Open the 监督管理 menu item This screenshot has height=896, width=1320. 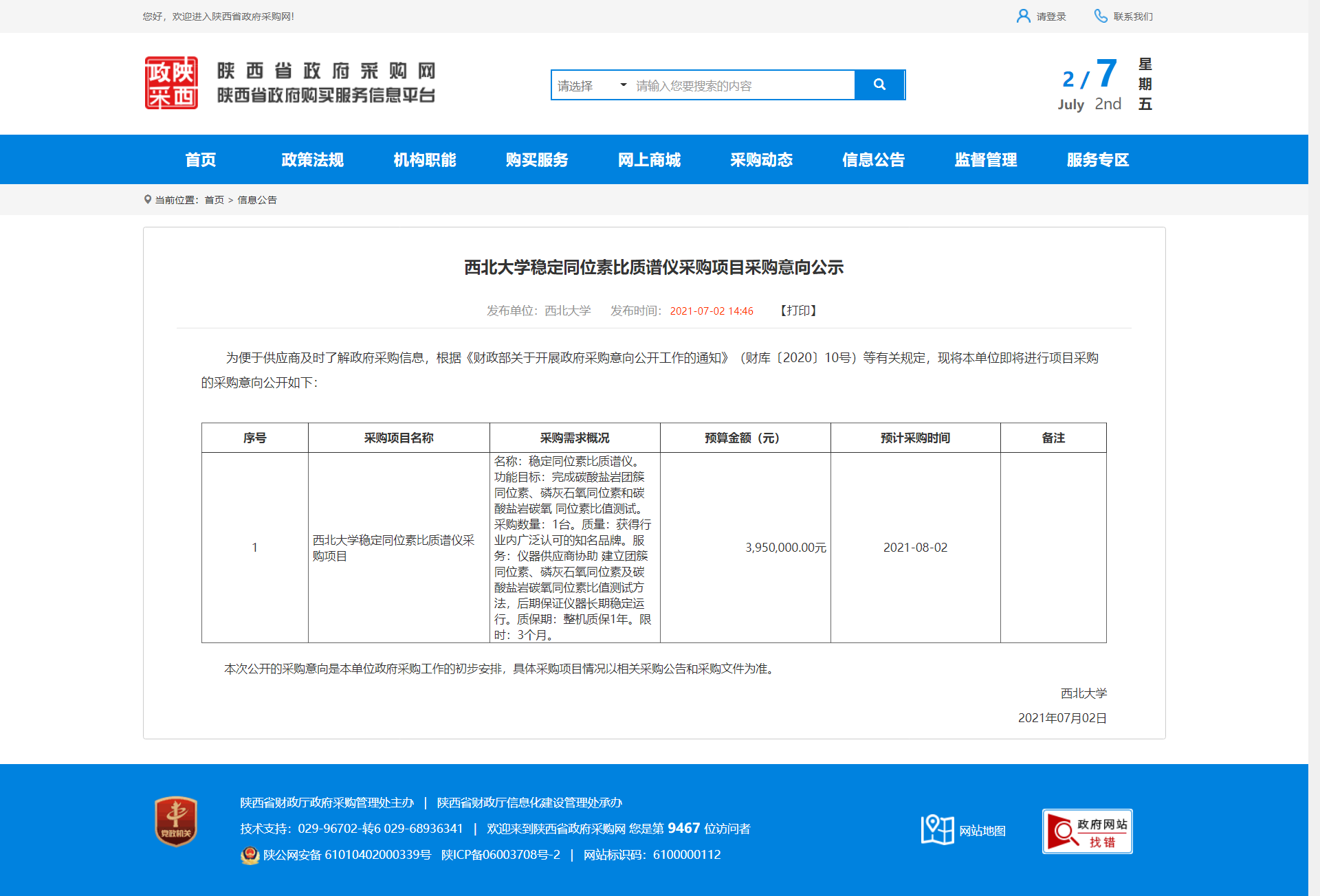tap(985, 160)
